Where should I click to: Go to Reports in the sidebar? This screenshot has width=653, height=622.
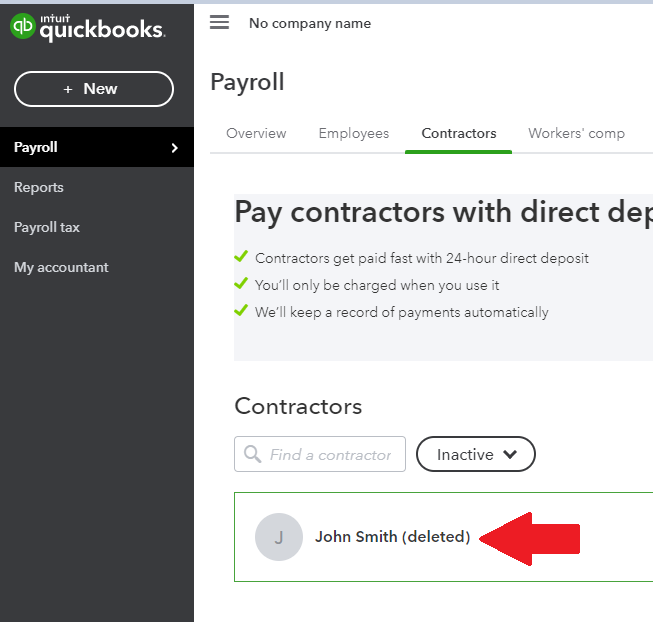click(x=39, y=187)
